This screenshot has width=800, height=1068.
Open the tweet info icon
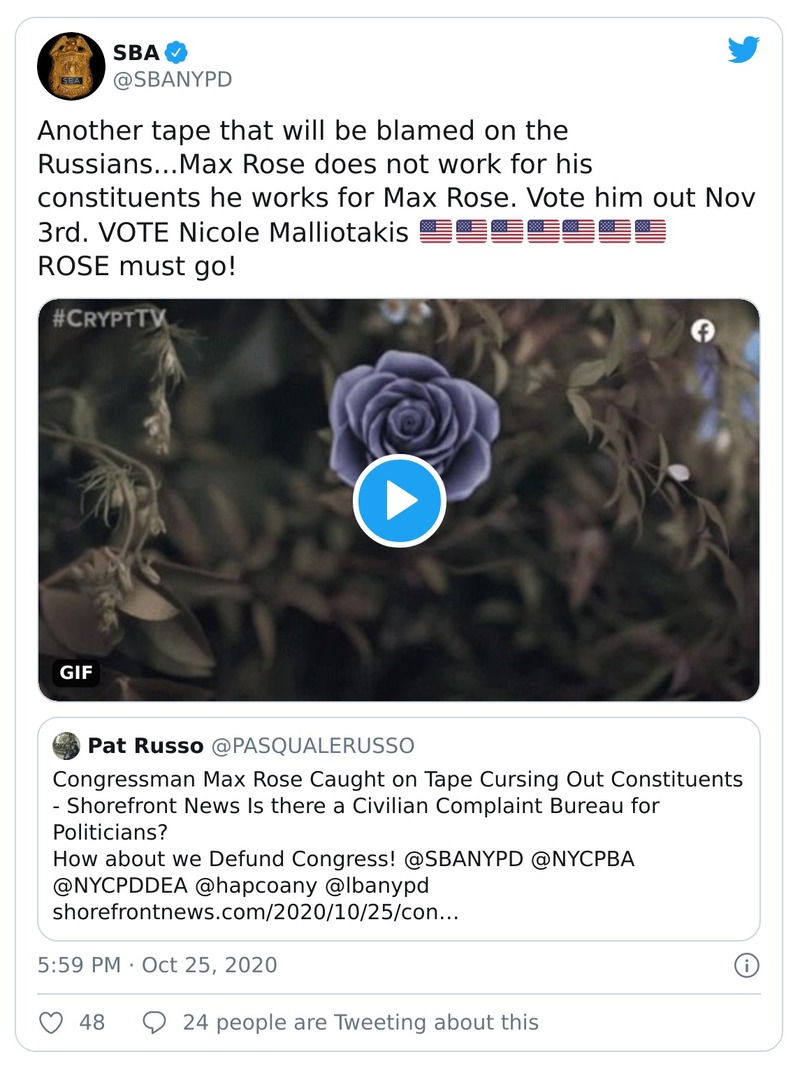746,965
